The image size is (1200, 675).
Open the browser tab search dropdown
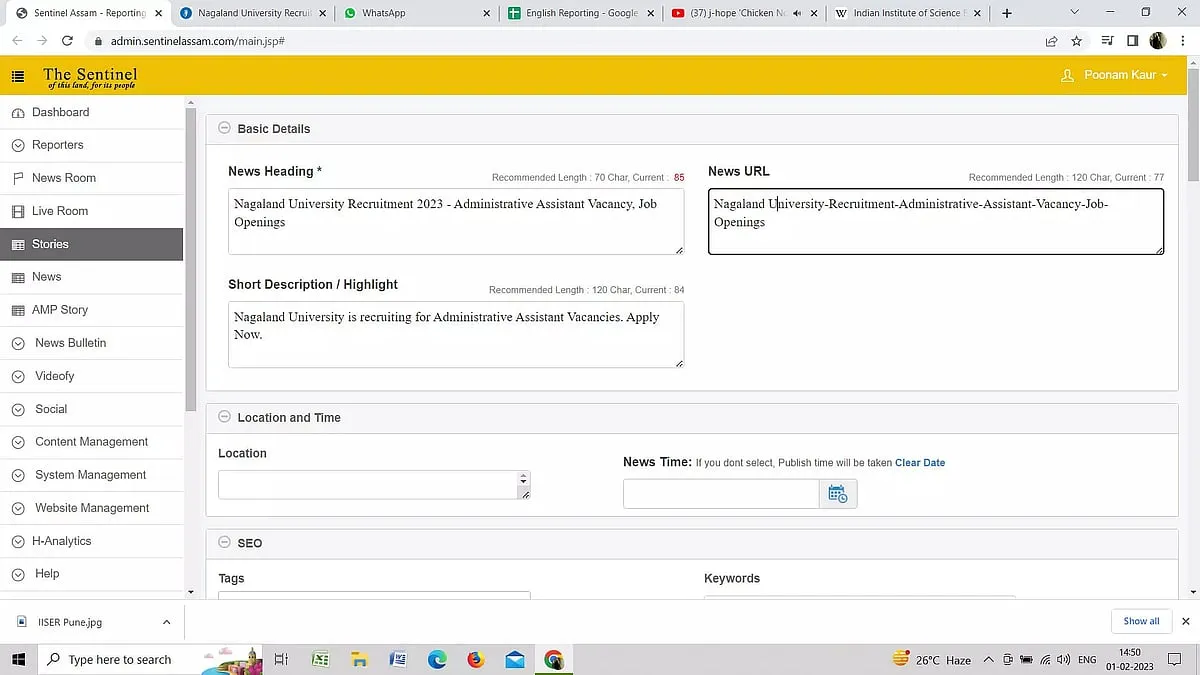tap(1075, 13)
